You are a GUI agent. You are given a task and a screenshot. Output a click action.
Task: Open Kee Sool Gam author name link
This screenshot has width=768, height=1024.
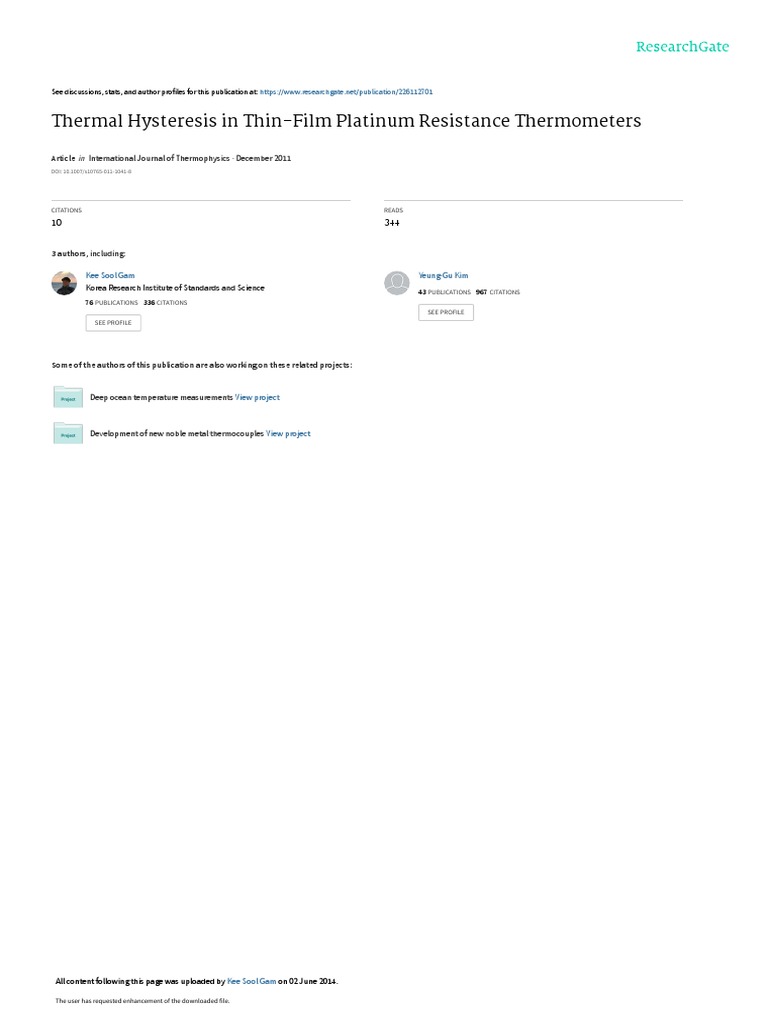(110, 276)
